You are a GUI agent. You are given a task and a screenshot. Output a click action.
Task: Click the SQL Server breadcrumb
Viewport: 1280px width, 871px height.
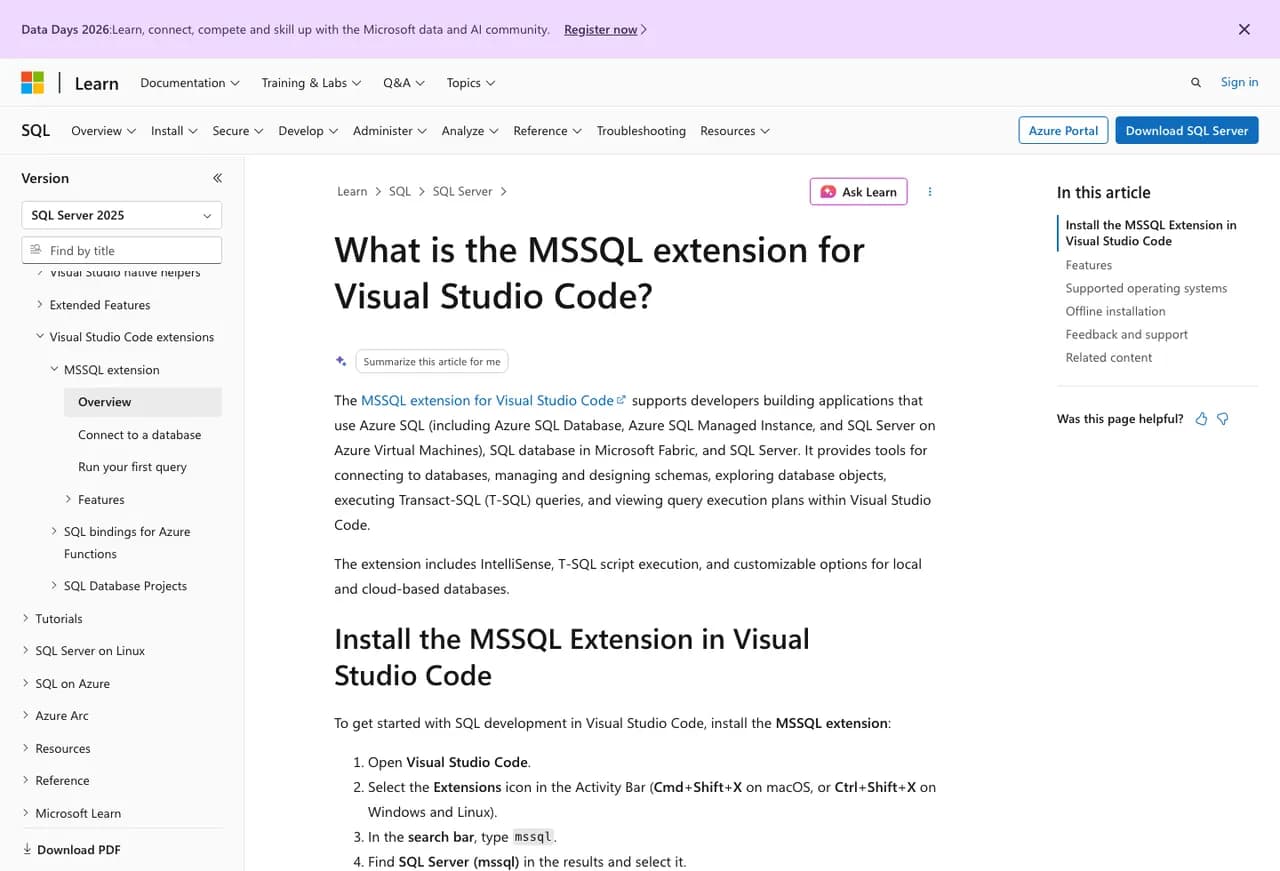[462, 191]
